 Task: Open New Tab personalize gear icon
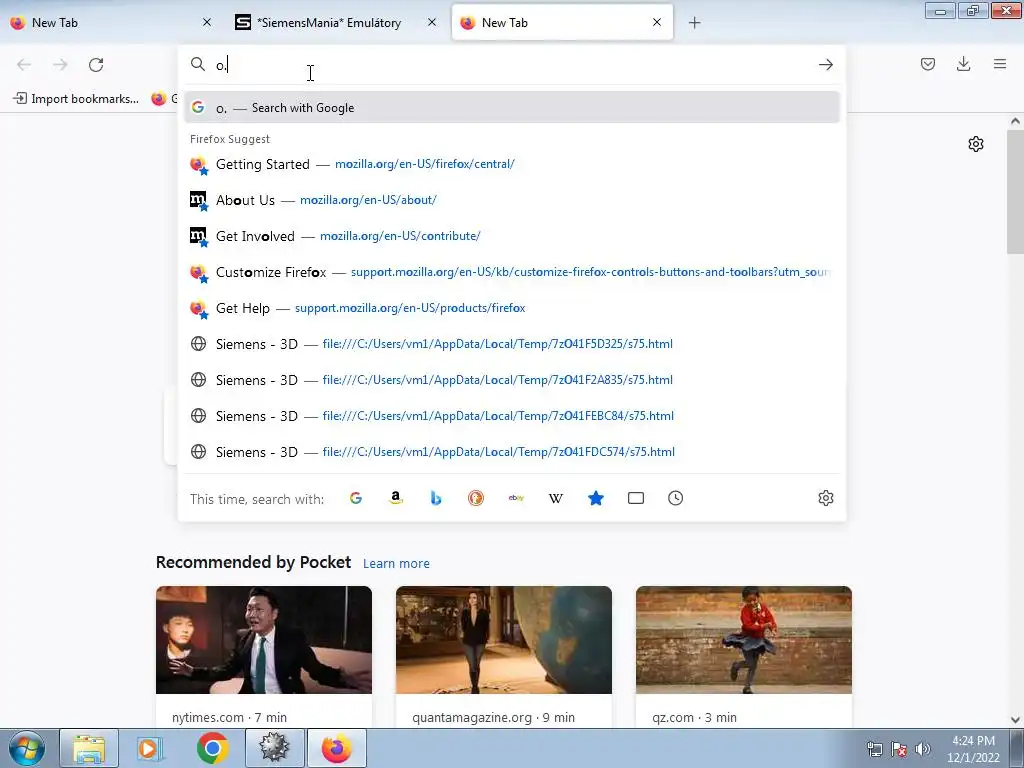pyautogui.click(x=976, y=144)
